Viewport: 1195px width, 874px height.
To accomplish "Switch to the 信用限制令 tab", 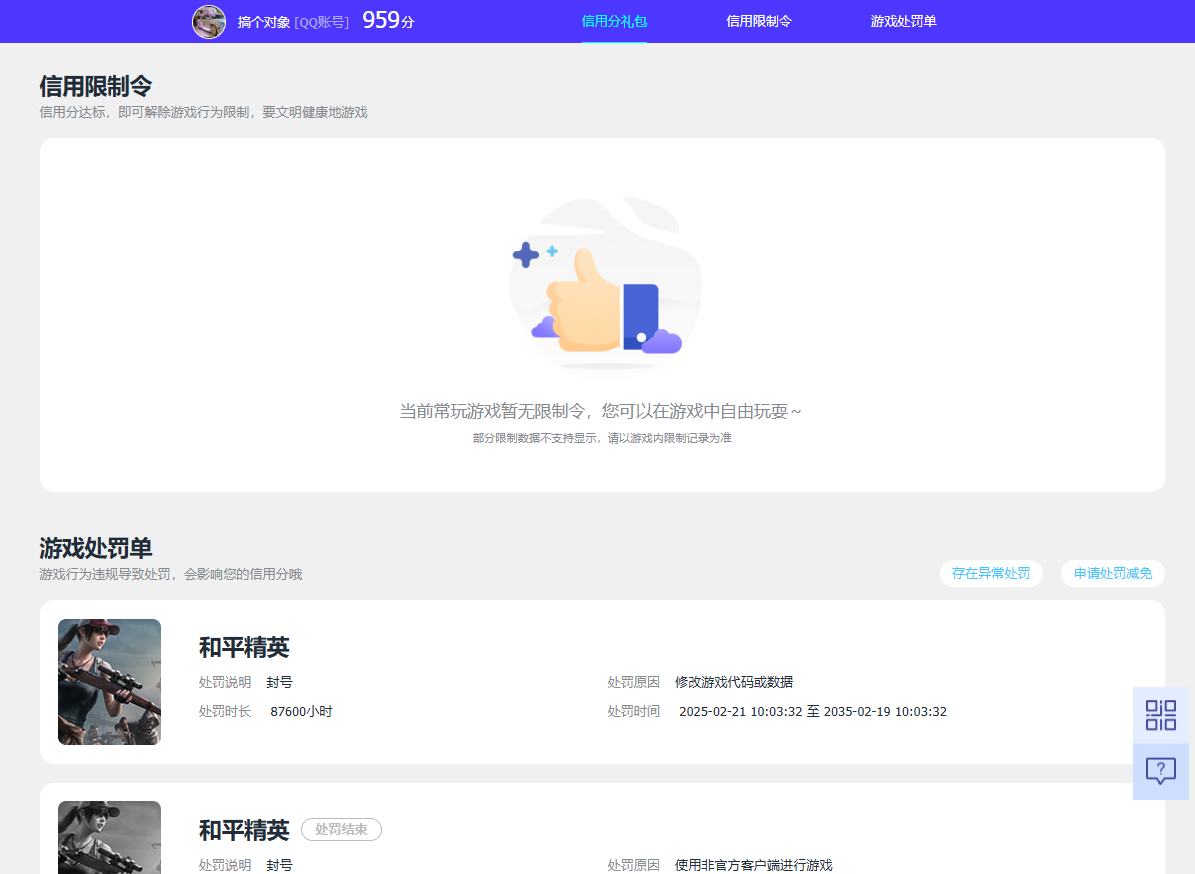I will click(760, 21).
